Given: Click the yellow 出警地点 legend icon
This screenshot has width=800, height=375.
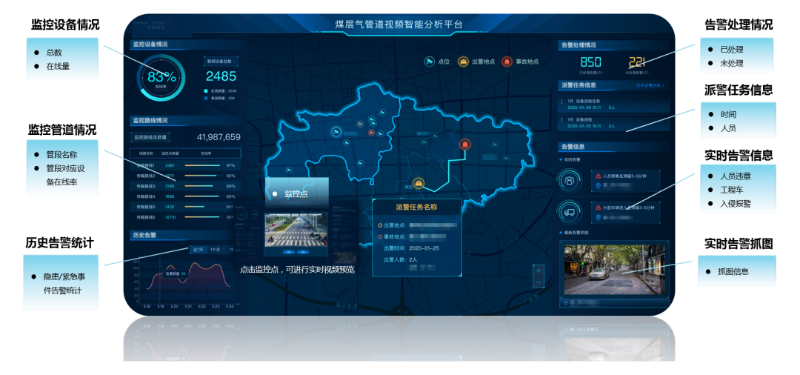Looking at the screenshot, I should [462, 62].
